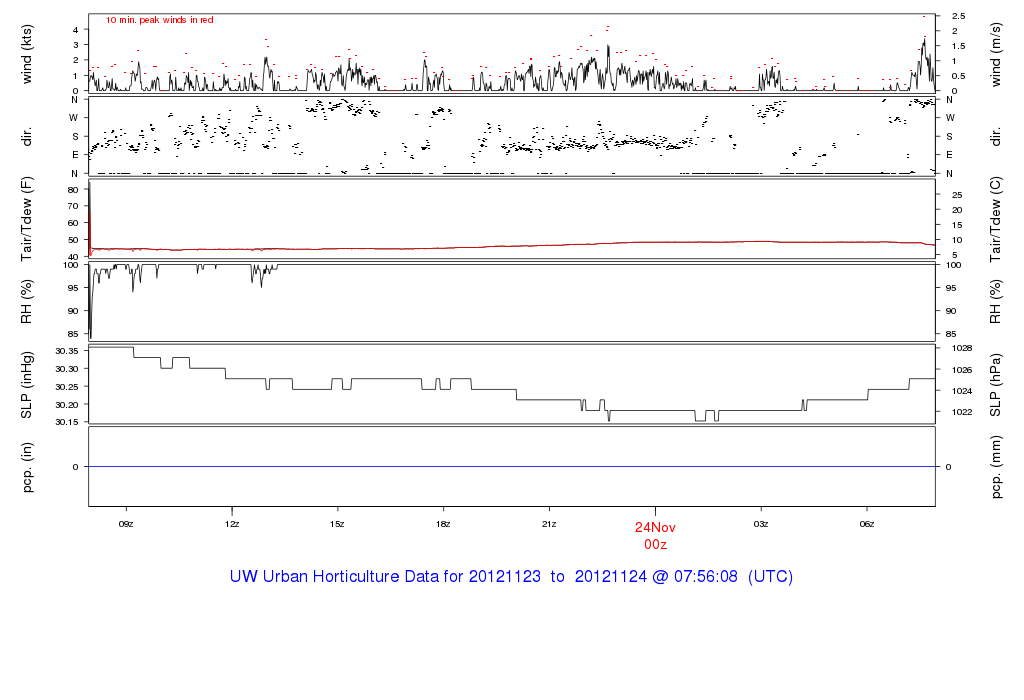Click the '80' Fahrenheit tick value

73,190
